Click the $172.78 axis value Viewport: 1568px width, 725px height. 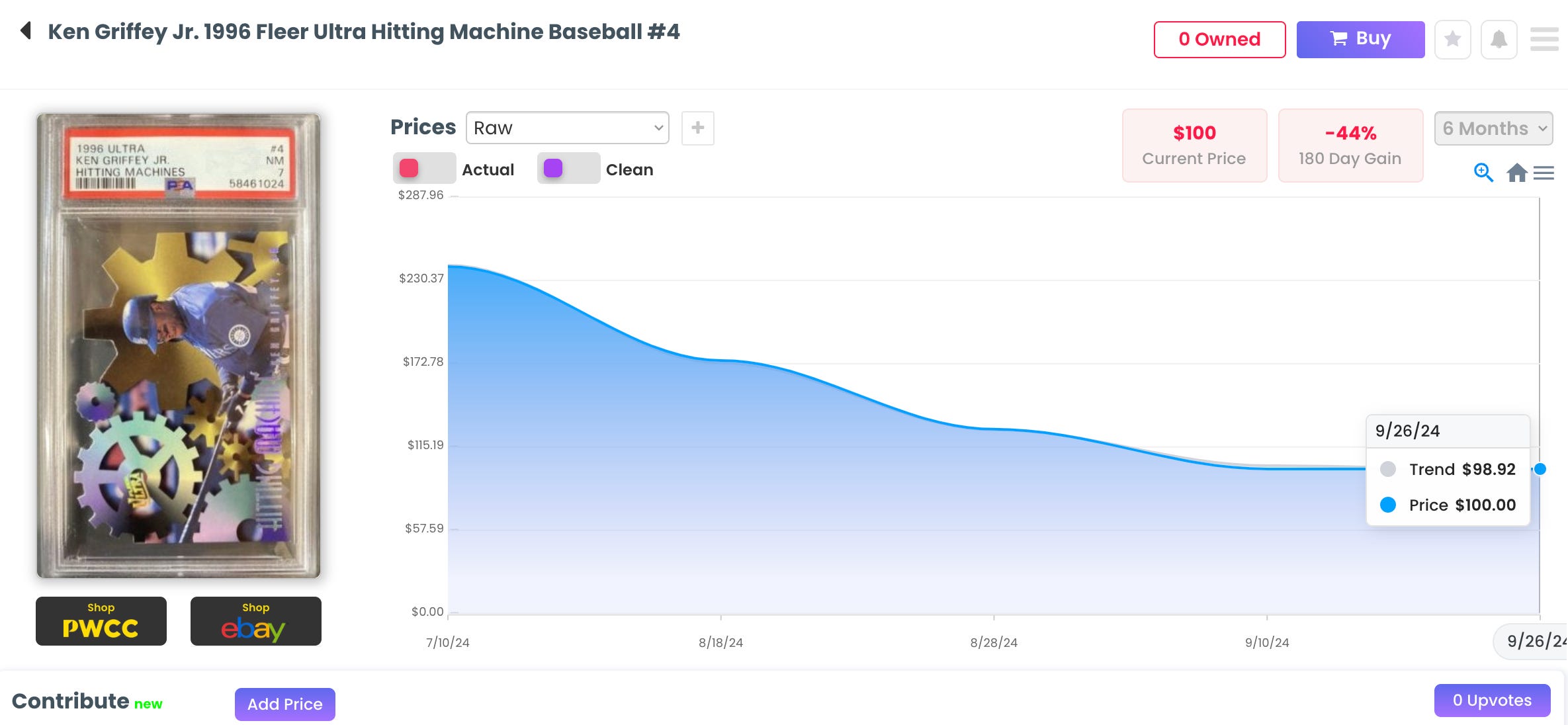point(423,362)
